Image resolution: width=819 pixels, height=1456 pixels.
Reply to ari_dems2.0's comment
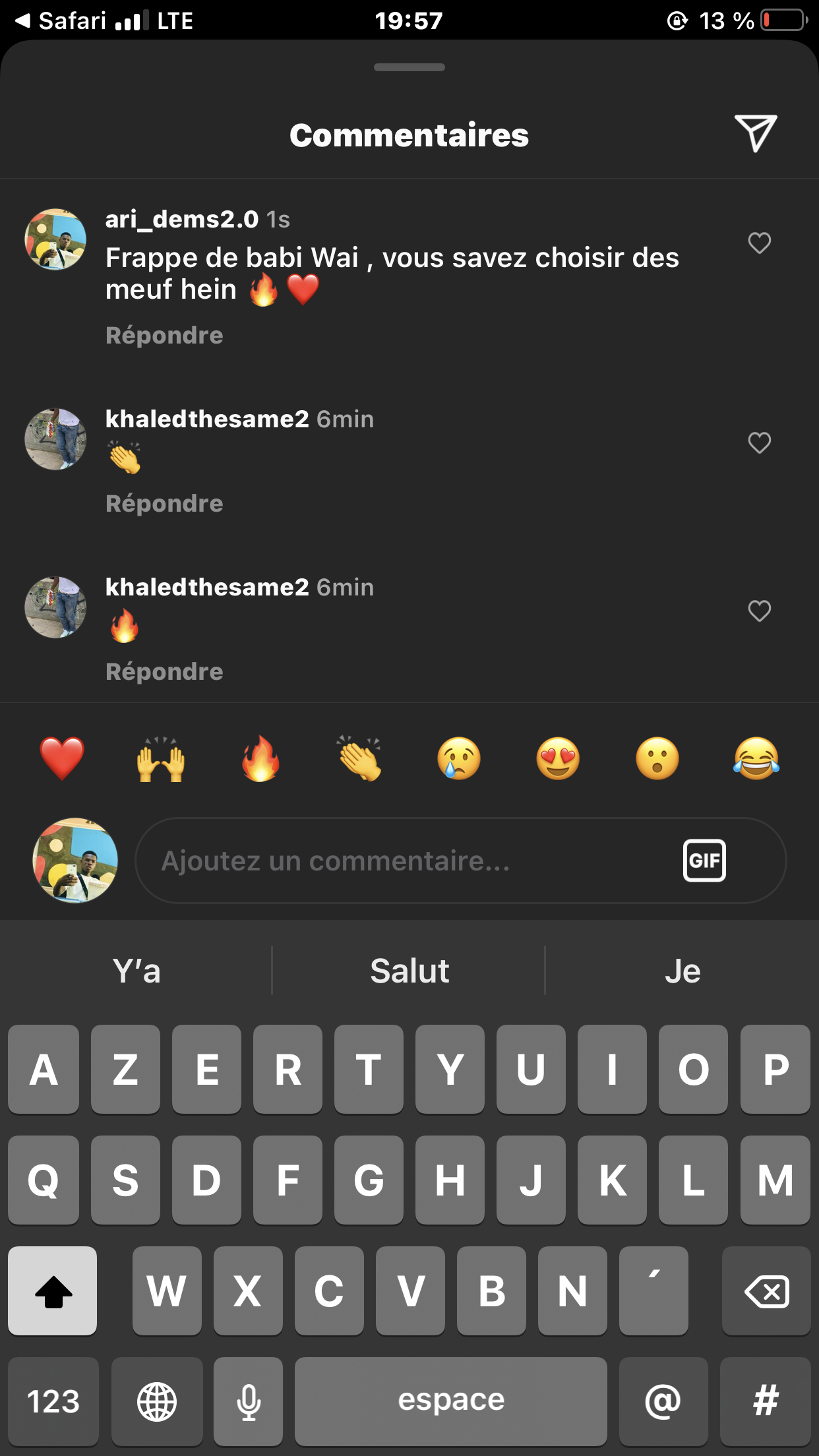(x=164, y=336)
